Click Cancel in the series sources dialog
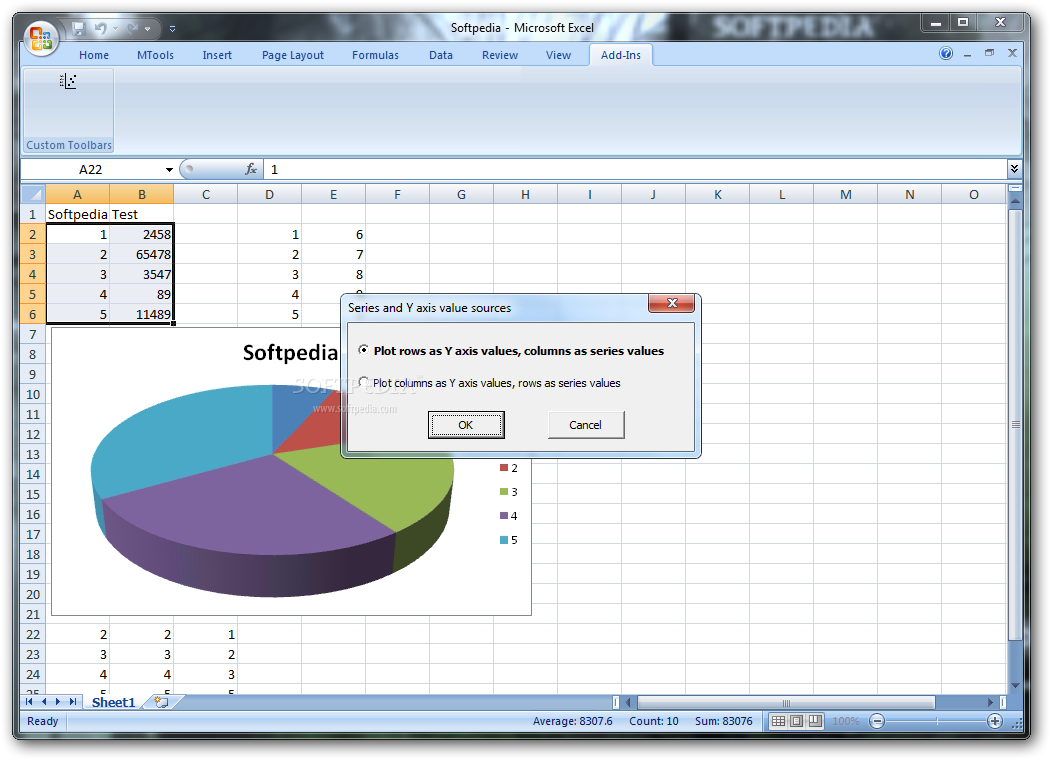The width and height of the screenshot is (1051, 760). pos(586,425)
